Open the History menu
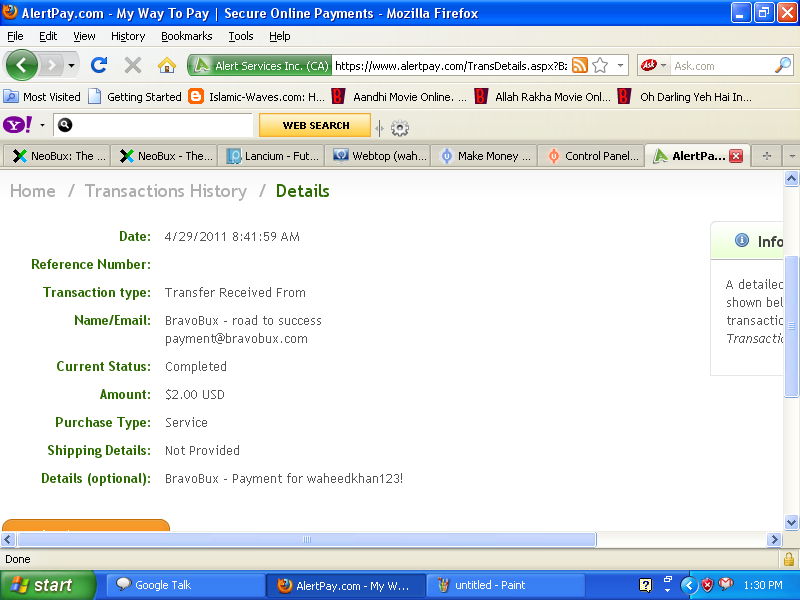The width and height of the screenshot is (800, 600). point(128,36)
